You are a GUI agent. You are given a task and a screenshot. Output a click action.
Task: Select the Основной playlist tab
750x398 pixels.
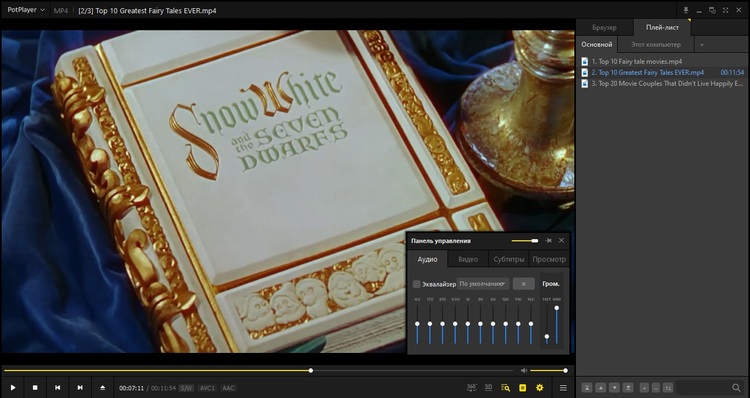click(x=596, y=44)
